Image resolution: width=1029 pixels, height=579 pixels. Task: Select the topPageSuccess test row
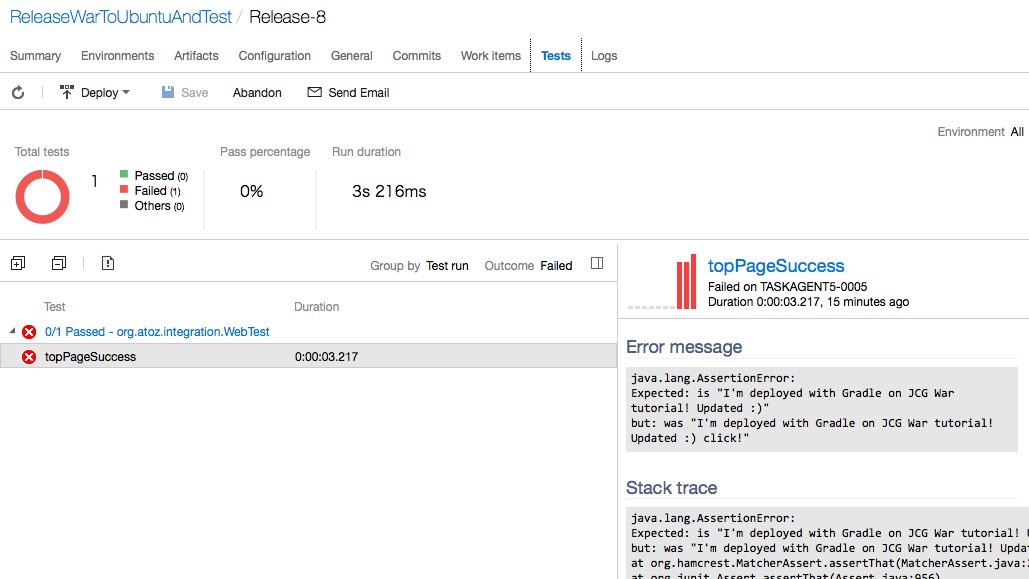click(308, 356)
